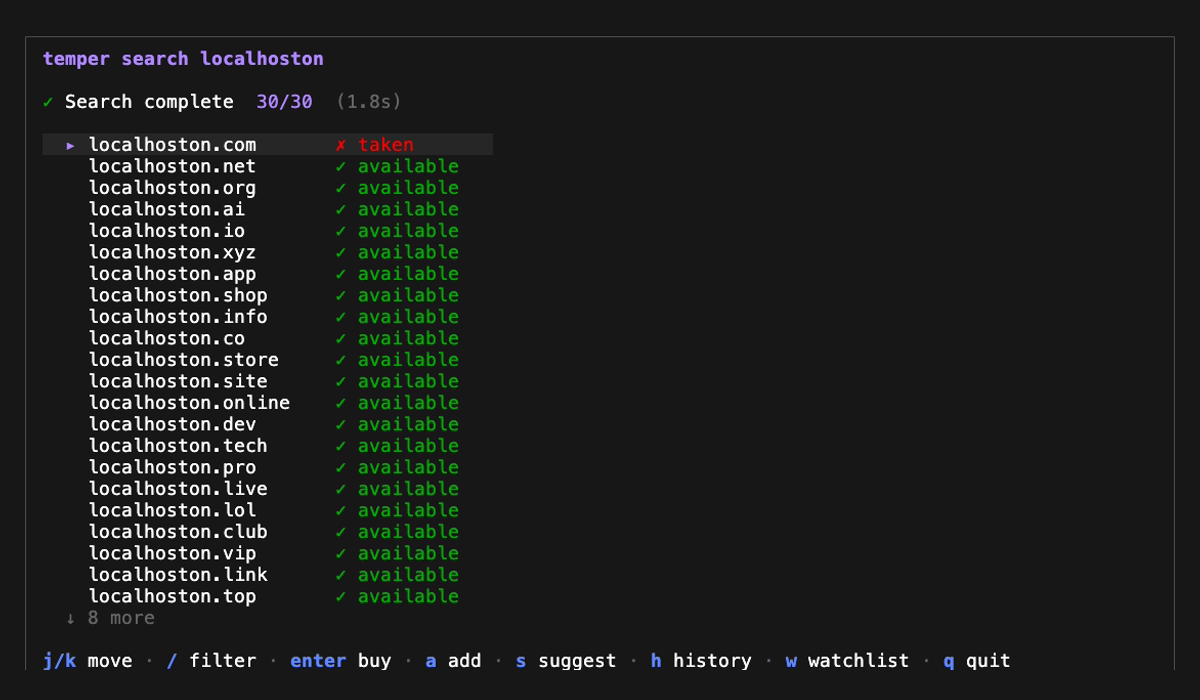The width and height of the screenshot is (1200, 700).
Task: Select the localhoston.org domain
Action: click(x=172, y=188)
